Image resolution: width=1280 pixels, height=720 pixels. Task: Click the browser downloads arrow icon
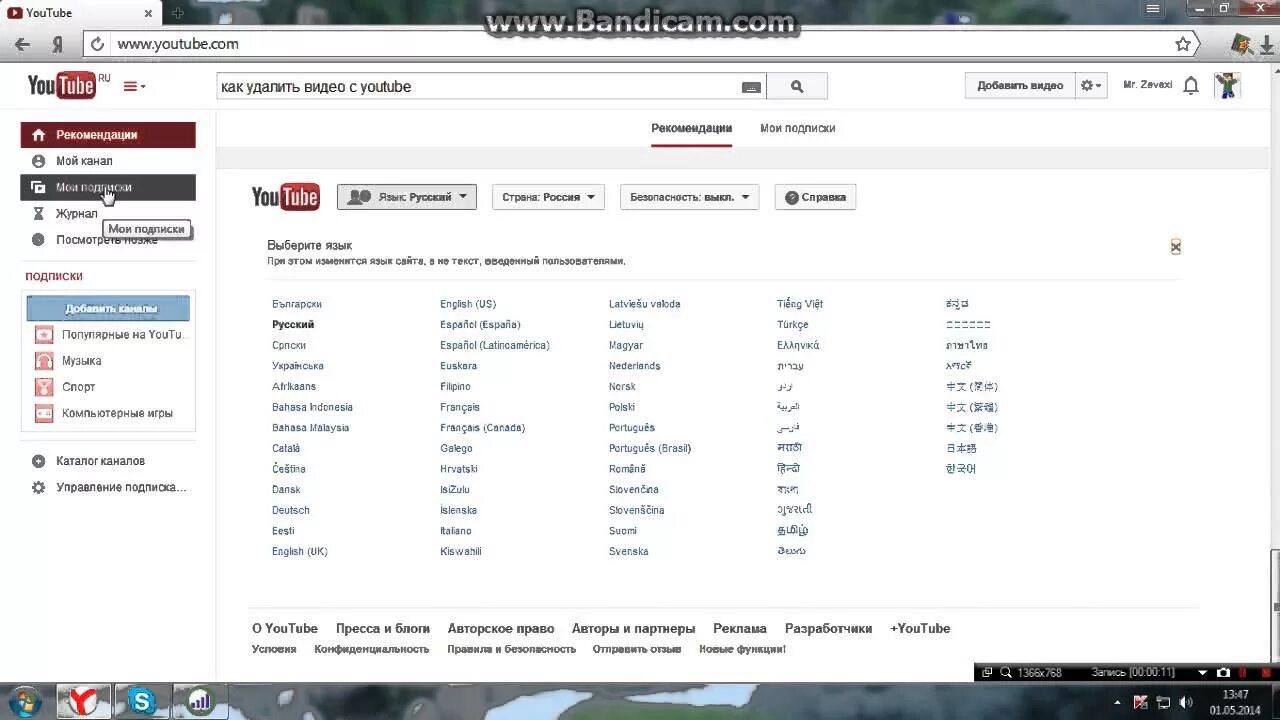1266,46
